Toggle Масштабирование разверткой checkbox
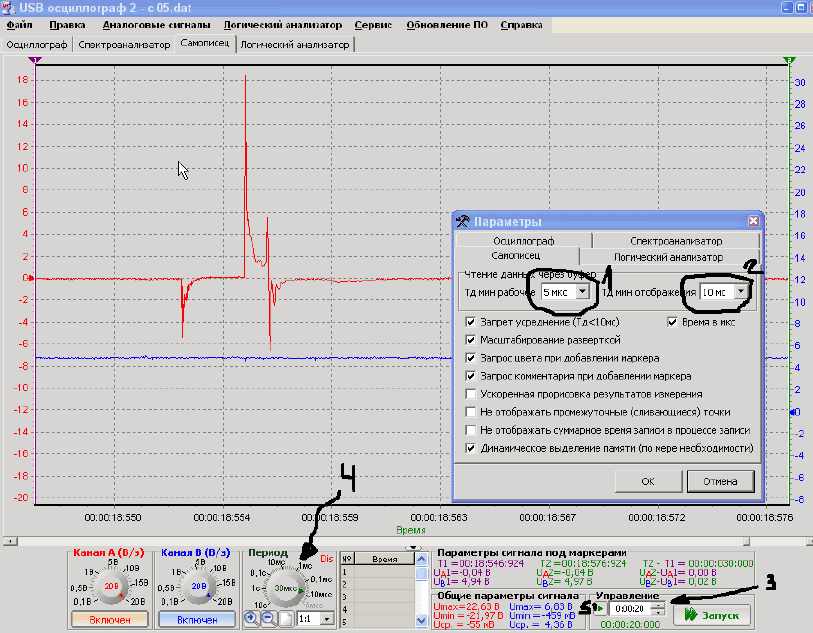813x633 pixels. click(x=471, y=340)
